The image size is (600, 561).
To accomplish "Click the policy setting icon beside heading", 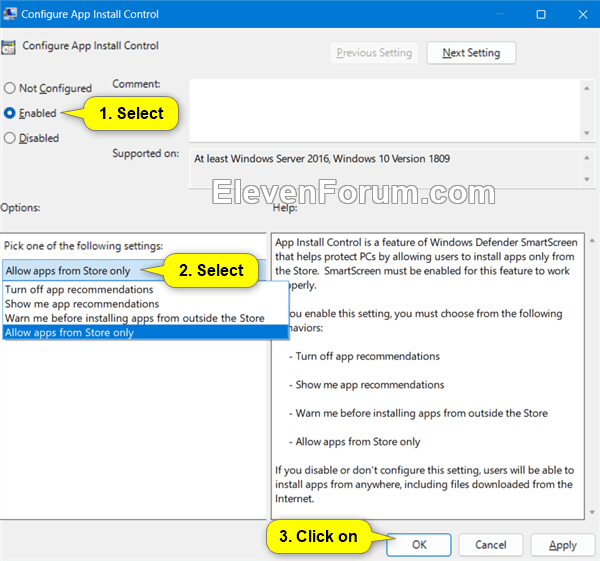I will coord(8,47).
